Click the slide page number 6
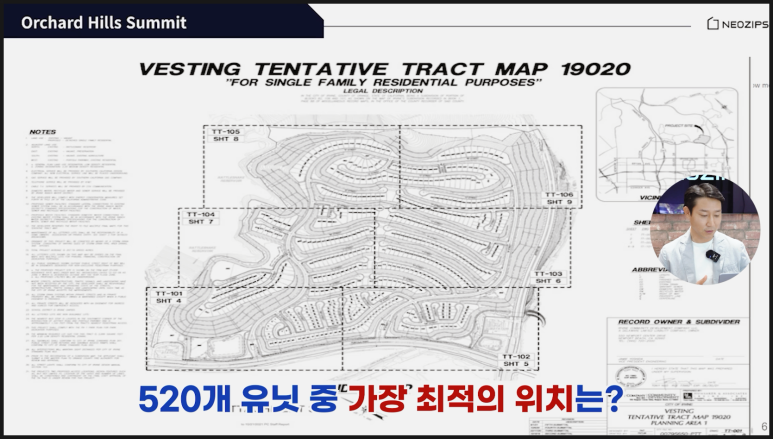This screenshot has height=439, width=773. tap(764, 427)
